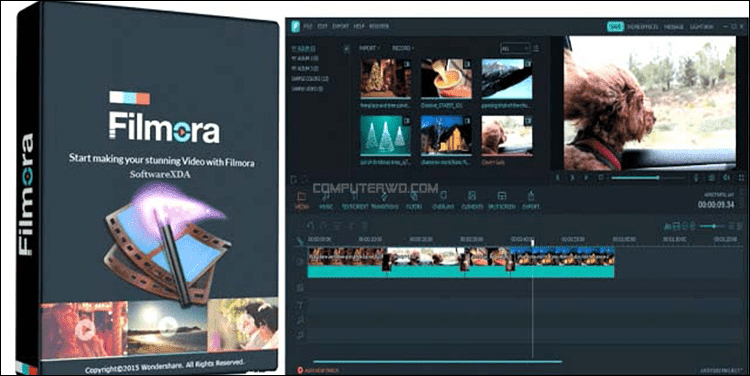Toggle the preview volume speaker icon
The width and height of the screenshot is (750, 376).
click(727, 178)
